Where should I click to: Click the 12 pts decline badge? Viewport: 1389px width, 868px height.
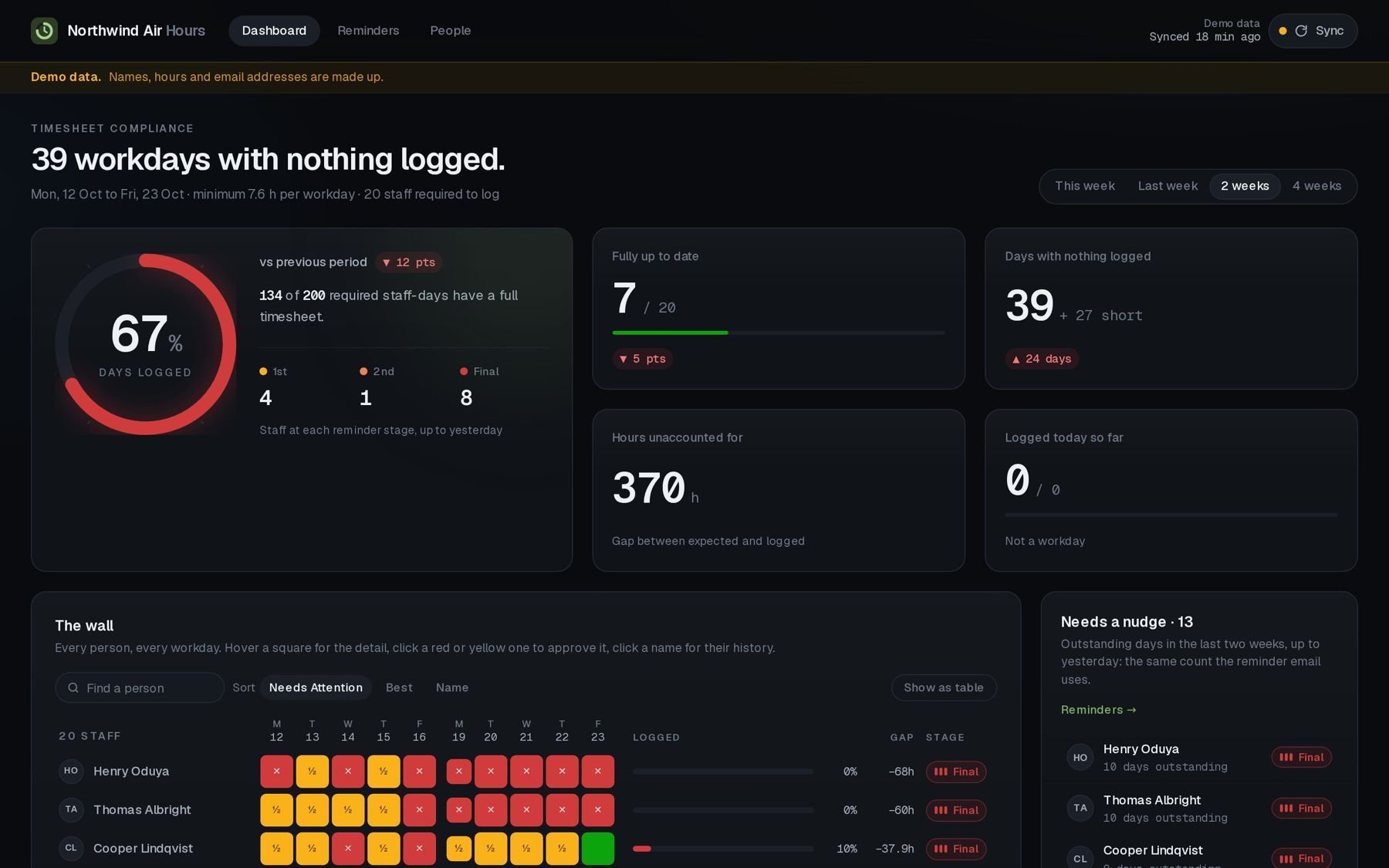point(409,262)
